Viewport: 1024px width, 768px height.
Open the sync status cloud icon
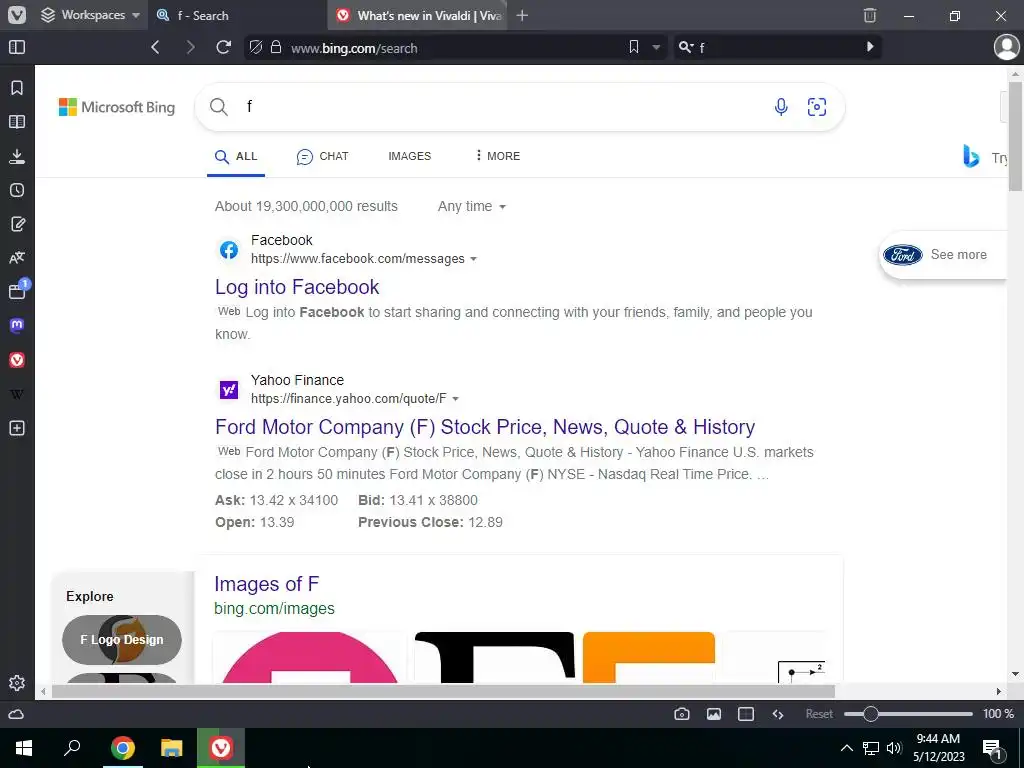coord(16,714)
